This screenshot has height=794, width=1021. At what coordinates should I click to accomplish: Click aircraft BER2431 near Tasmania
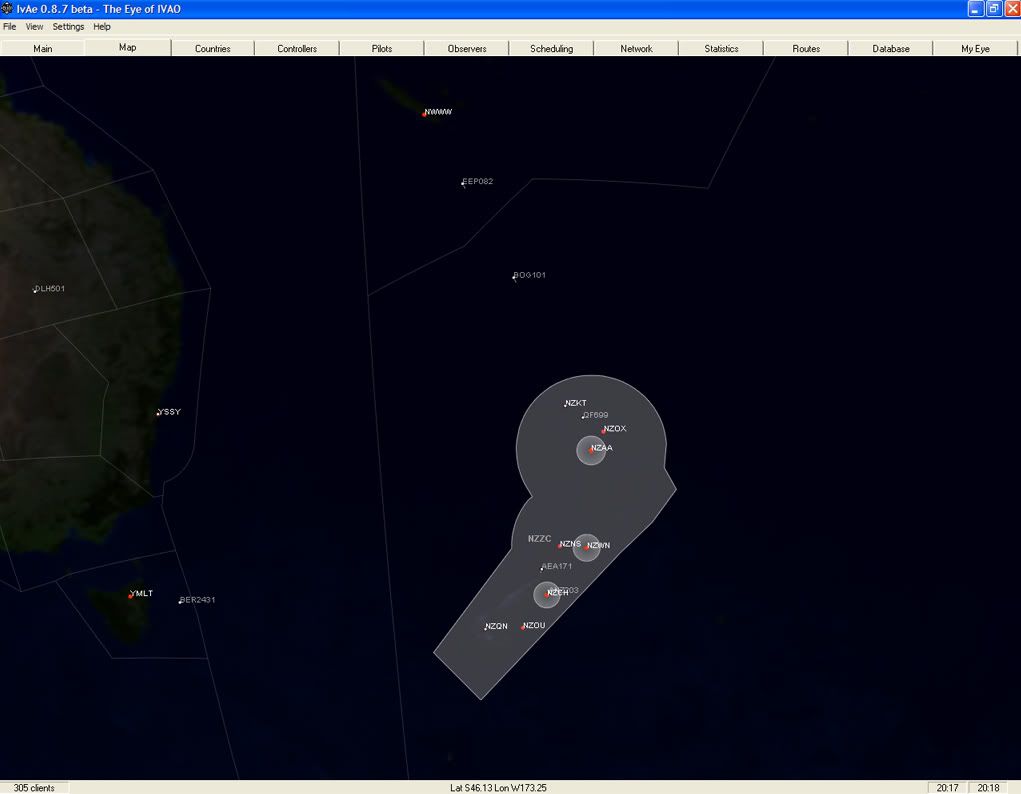tap(180, 601)
